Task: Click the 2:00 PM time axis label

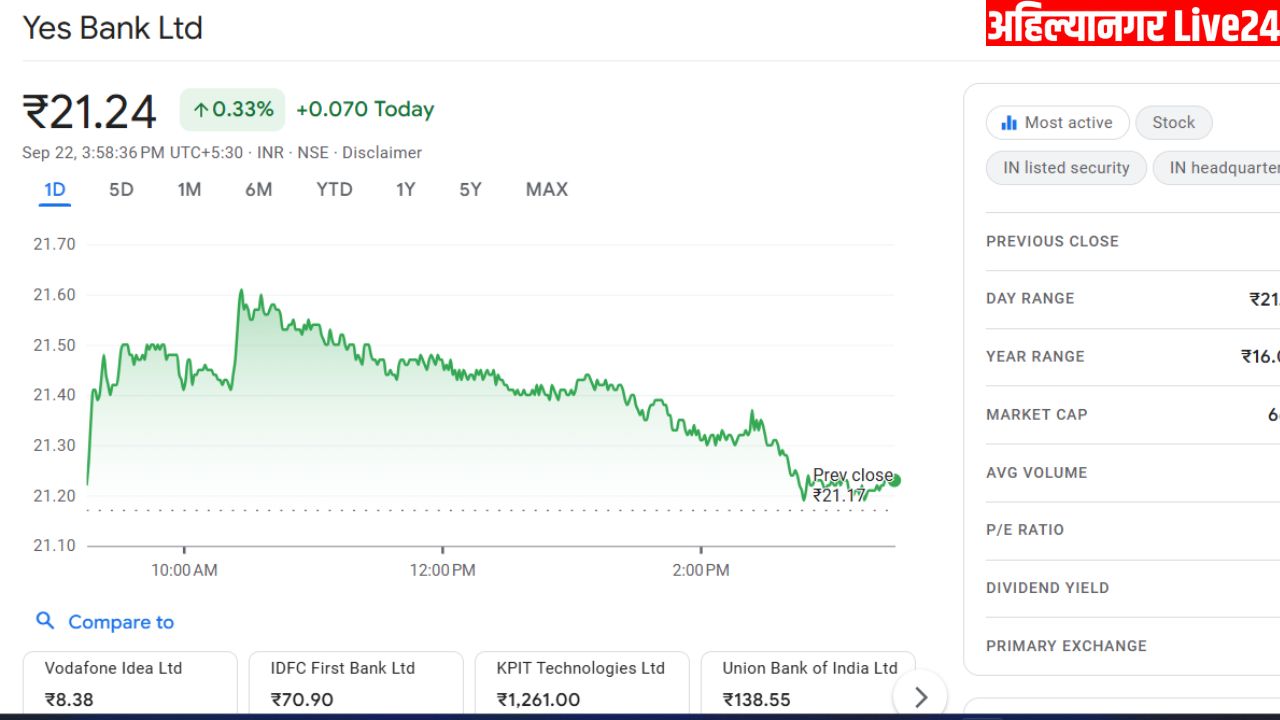Action: (701, 570)
